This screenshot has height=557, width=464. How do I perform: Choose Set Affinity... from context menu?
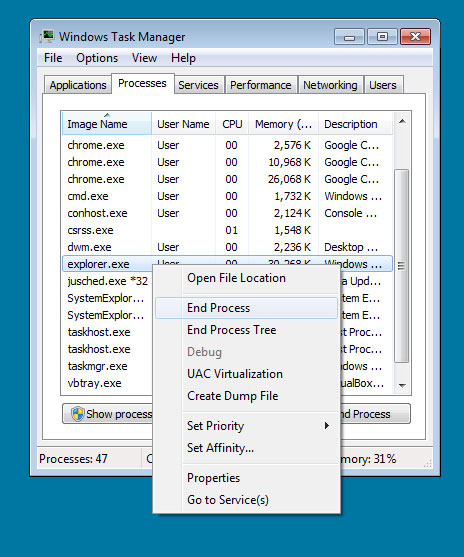click(246, 448)
